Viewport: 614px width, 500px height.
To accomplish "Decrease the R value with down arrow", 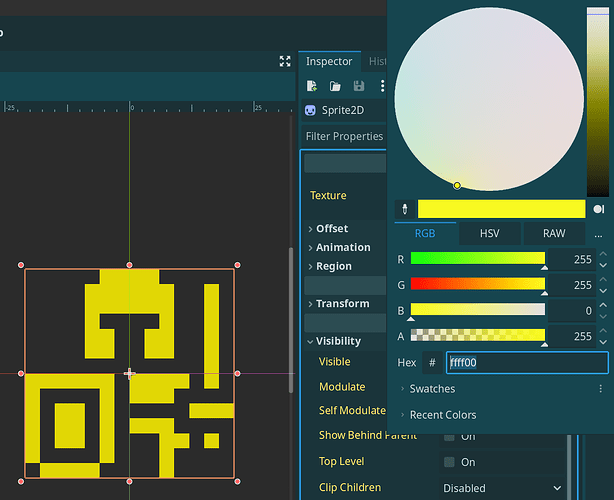I will (x=603, y=265).
